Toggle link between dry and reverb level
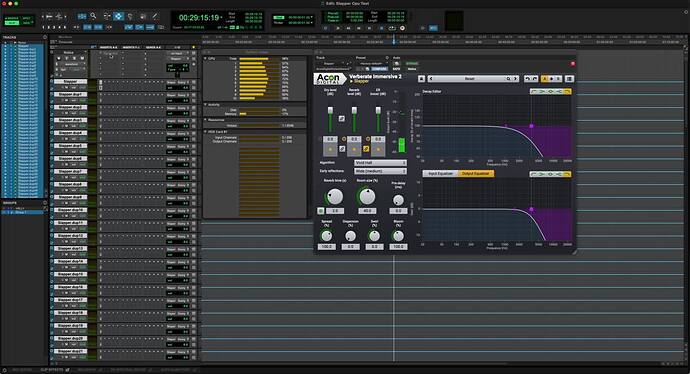 coord(342,119)
